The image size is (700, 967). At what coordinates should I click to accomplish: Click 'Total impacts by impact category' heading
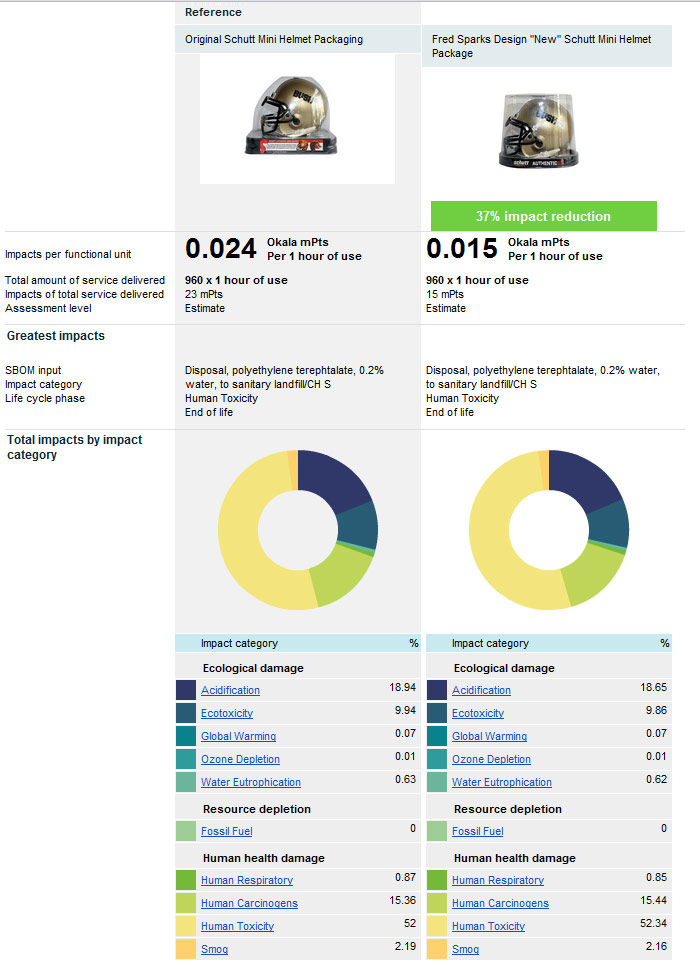tap(74, 447)
